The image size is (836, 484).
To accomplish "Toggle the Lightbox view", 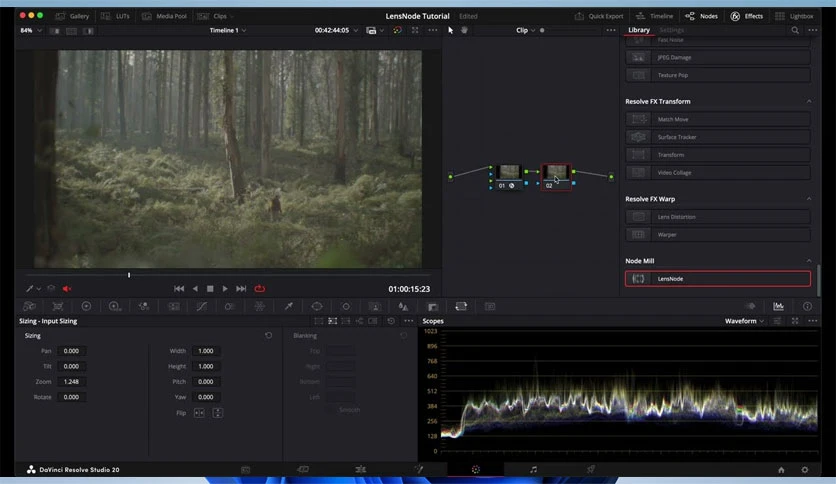I will coord(794,16).
